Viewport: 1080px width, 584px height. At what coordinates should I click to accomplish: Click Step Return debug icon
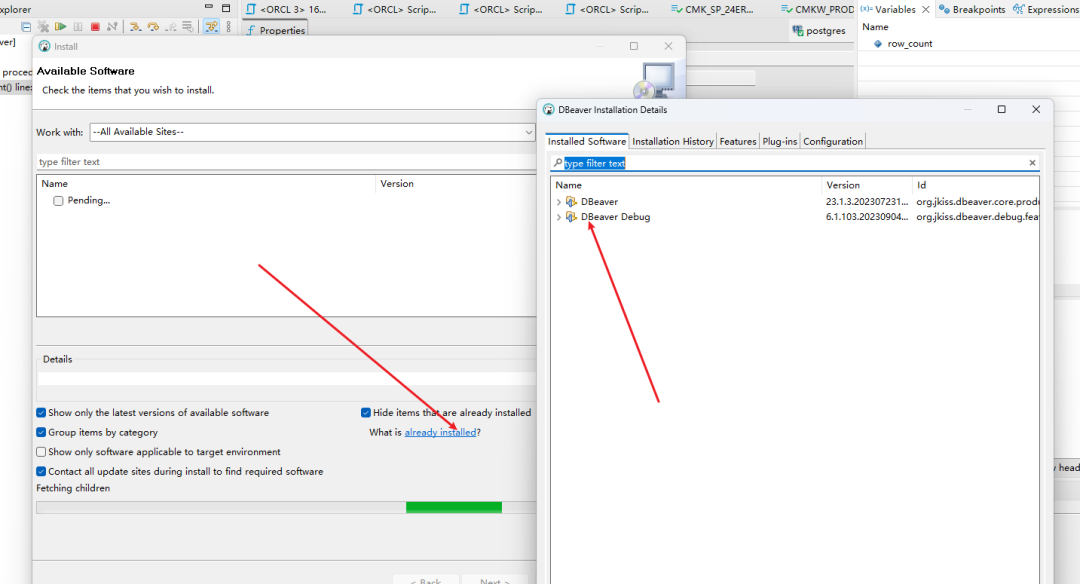click(170, 27)
